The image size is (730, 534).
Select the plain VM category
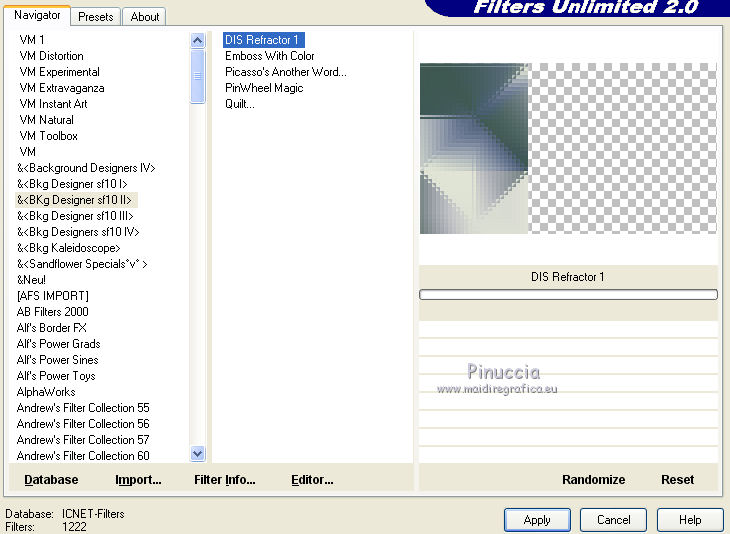coord(27,152)
